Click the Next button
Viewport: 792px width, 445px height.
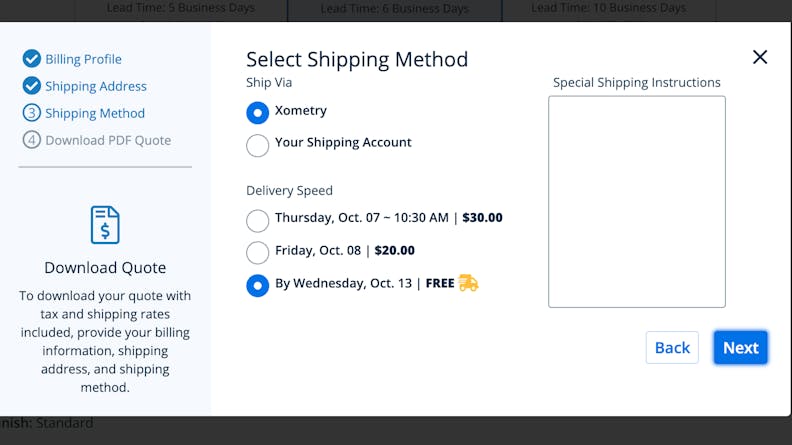[740, 347]
